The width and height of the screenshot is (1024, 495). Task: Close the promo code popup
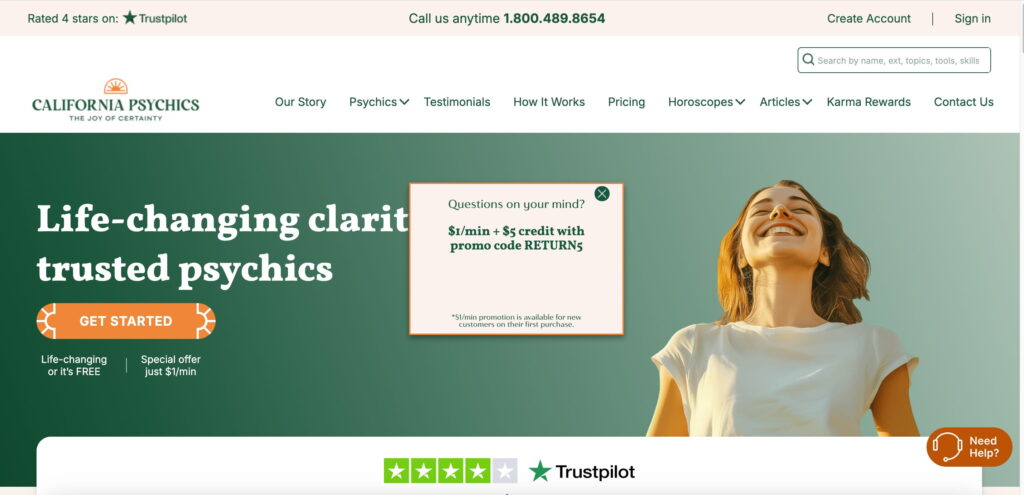(601, 193)
